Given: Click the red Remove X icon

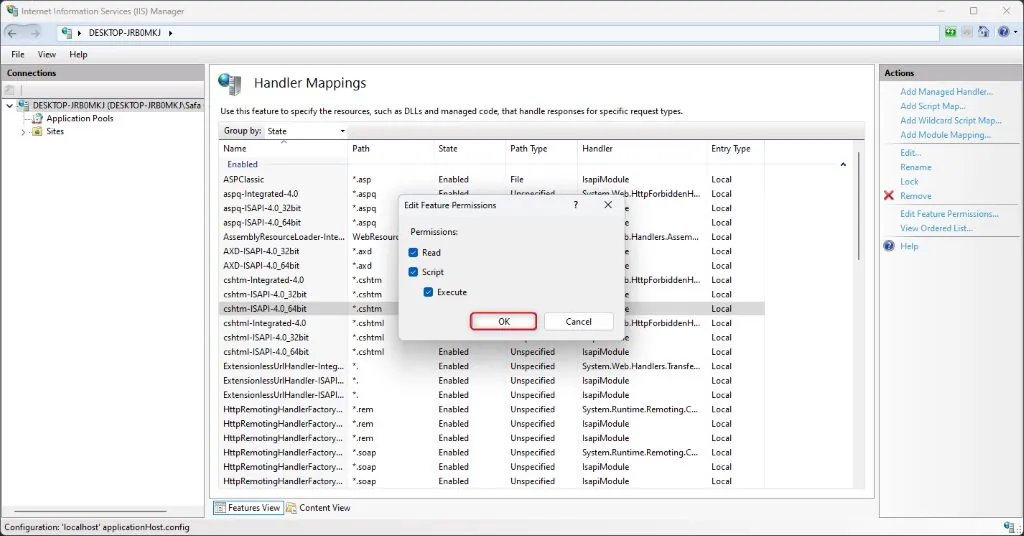Looking at the screenshot, I should pyautogui.click(x=889, y=195).
